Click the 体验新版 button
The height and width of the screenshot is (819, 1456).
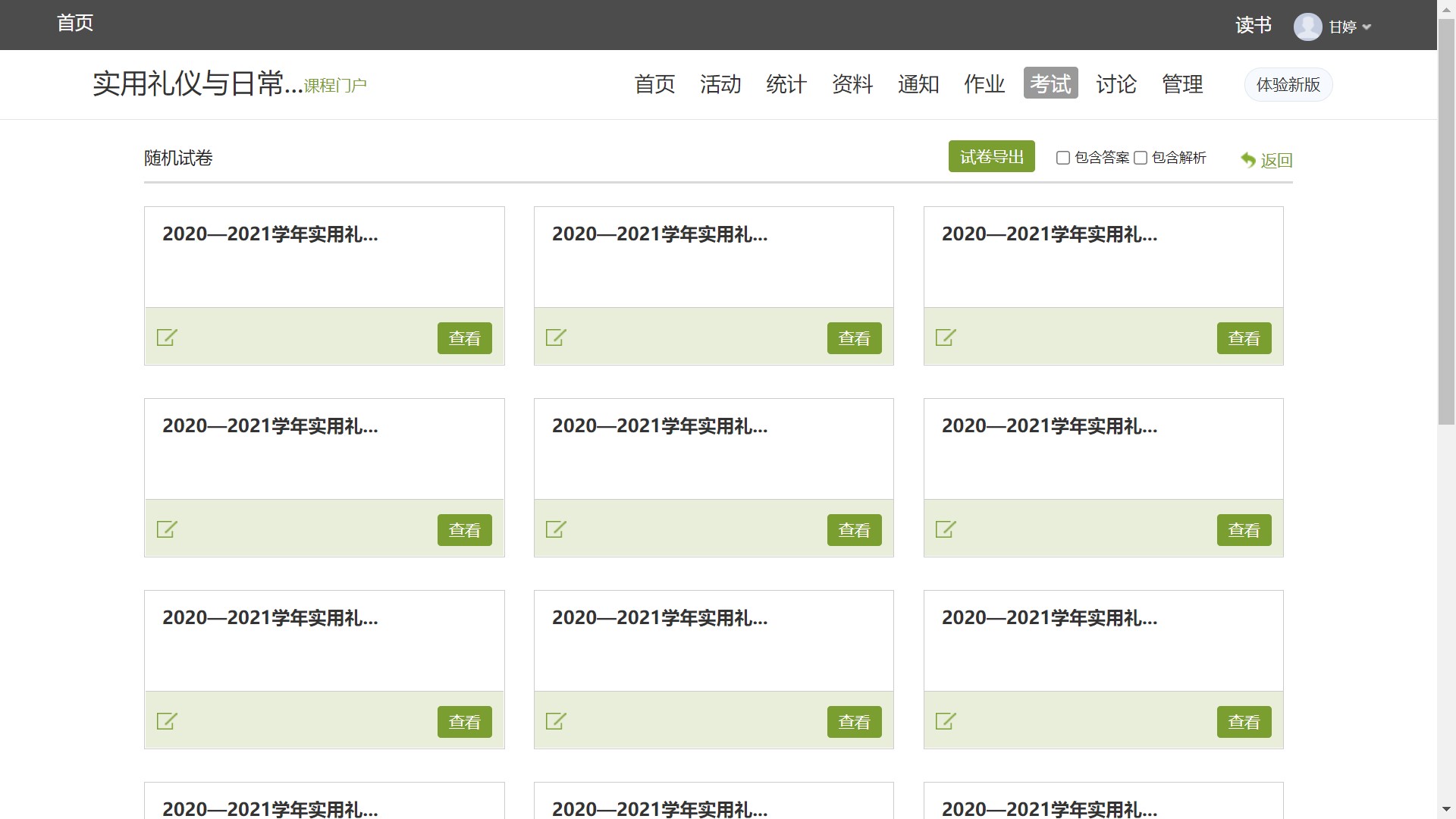[1288, 84]
